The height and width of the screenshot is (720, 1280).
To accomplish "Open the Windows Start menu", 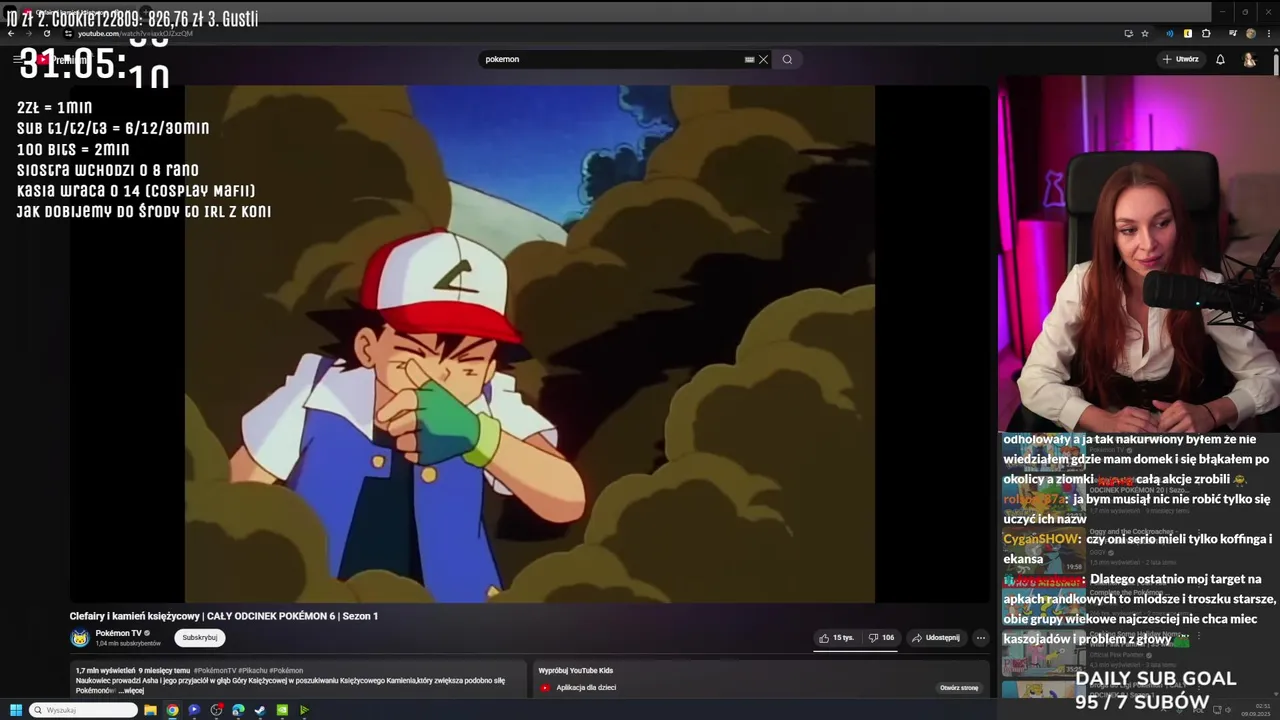I will point(16,710).
